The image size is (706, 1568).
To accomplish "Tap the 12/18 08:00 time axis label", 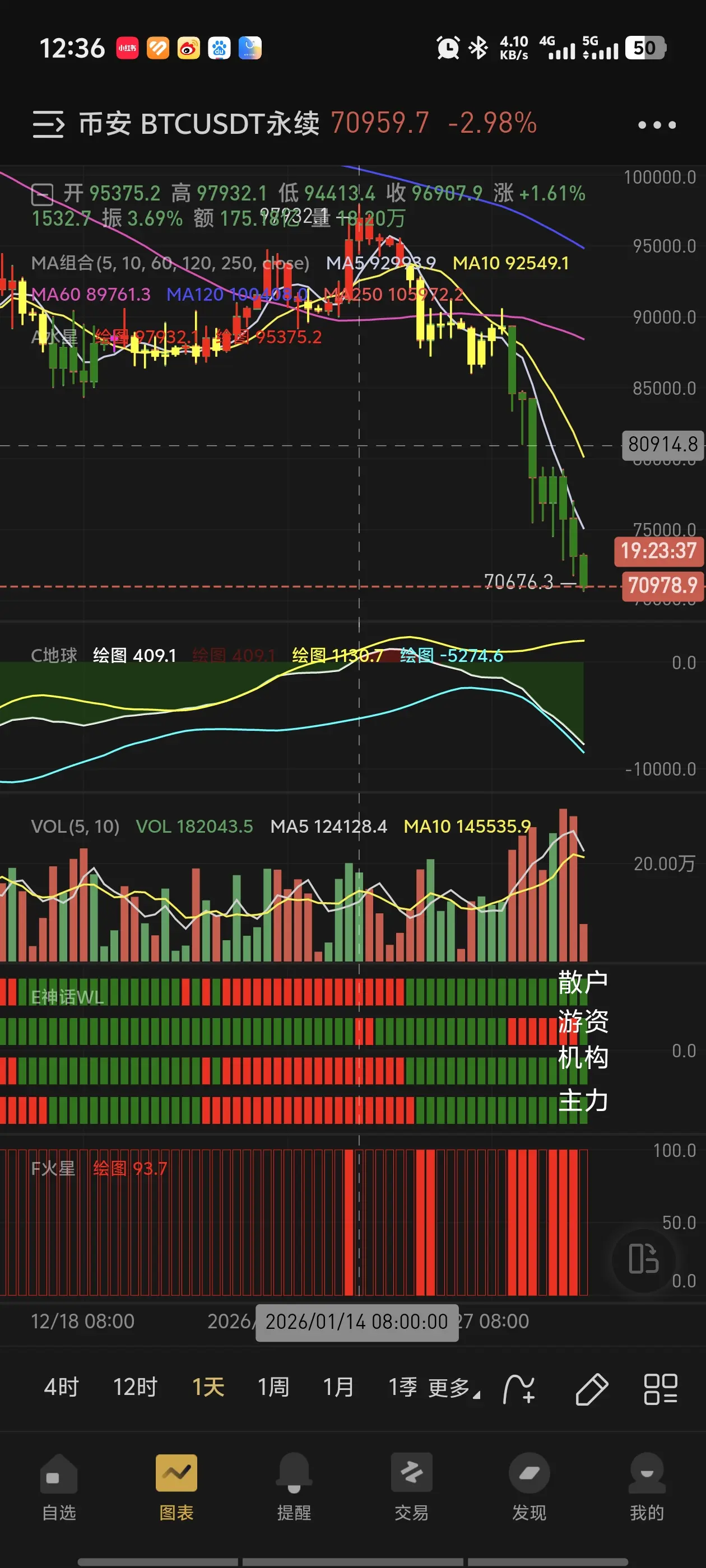I will [x=83, y=1321].
